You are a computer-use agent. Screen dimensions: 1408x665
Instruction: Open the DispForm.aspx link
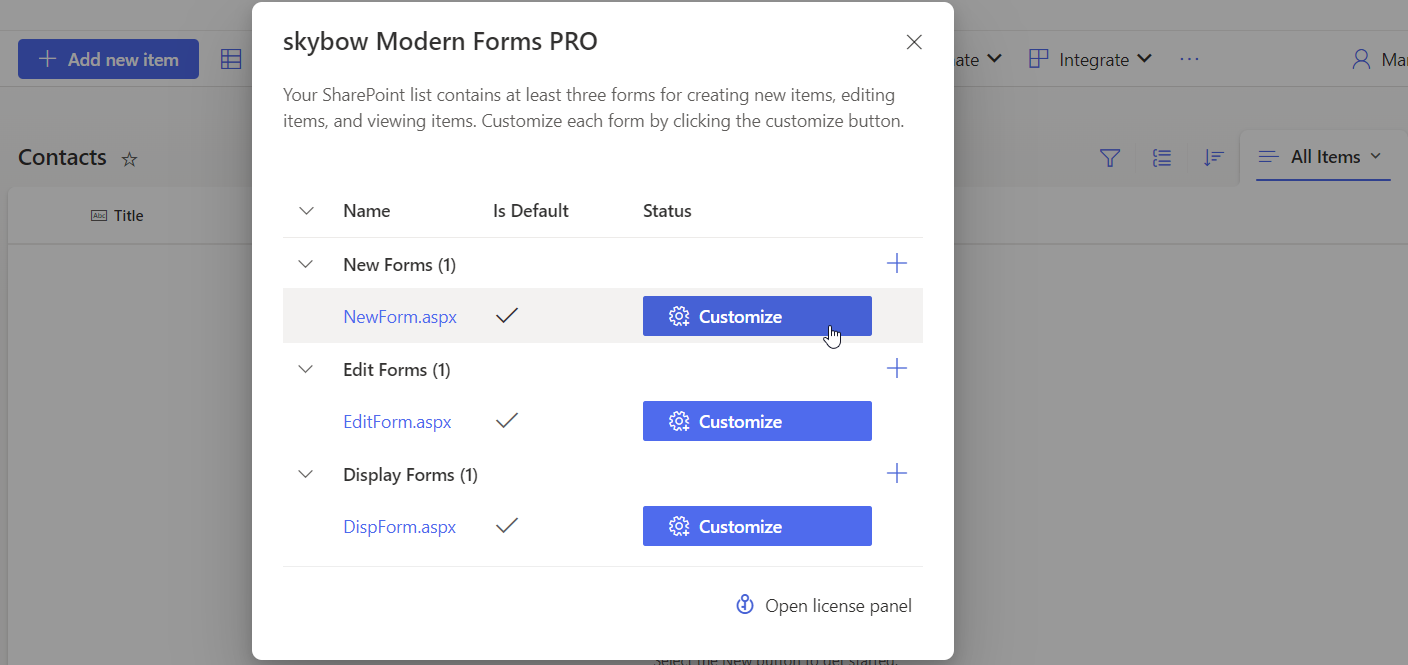point(399,527)
